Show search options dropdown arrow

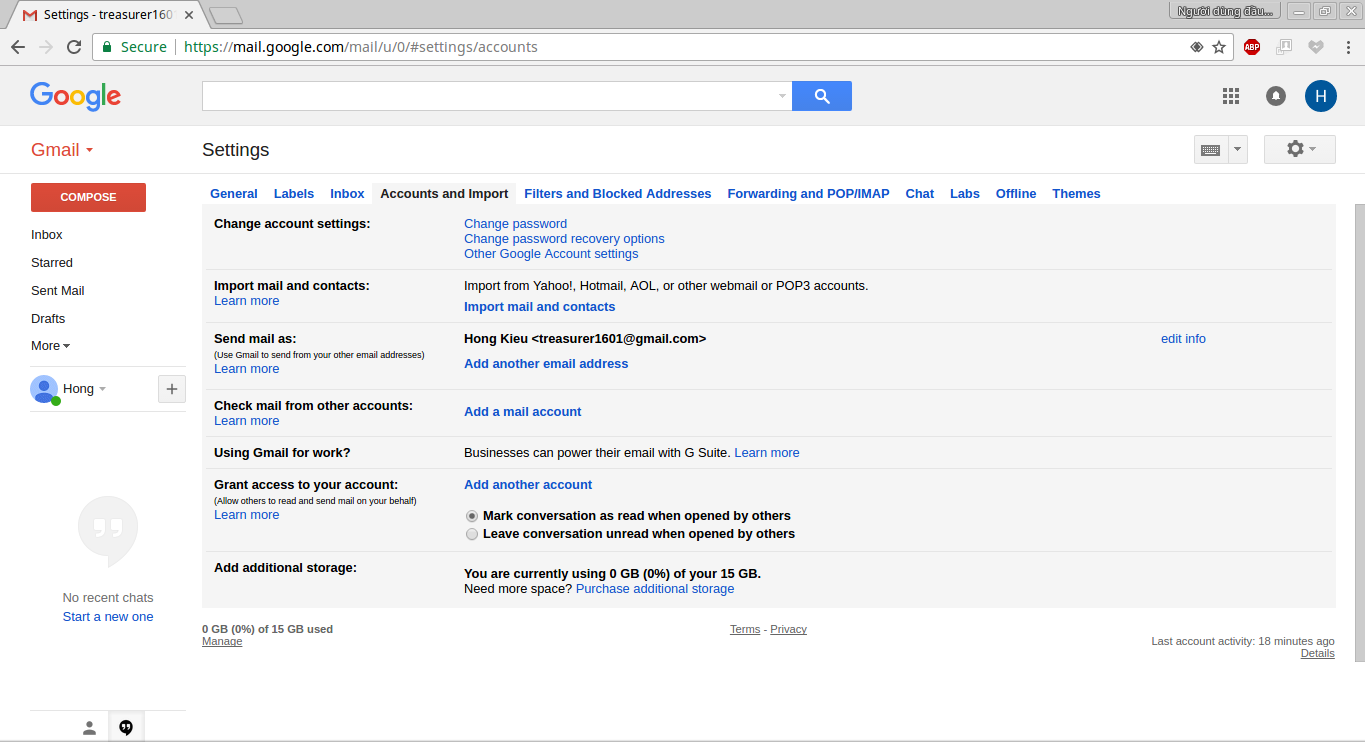pyautogui.click(x=782, y=96)
